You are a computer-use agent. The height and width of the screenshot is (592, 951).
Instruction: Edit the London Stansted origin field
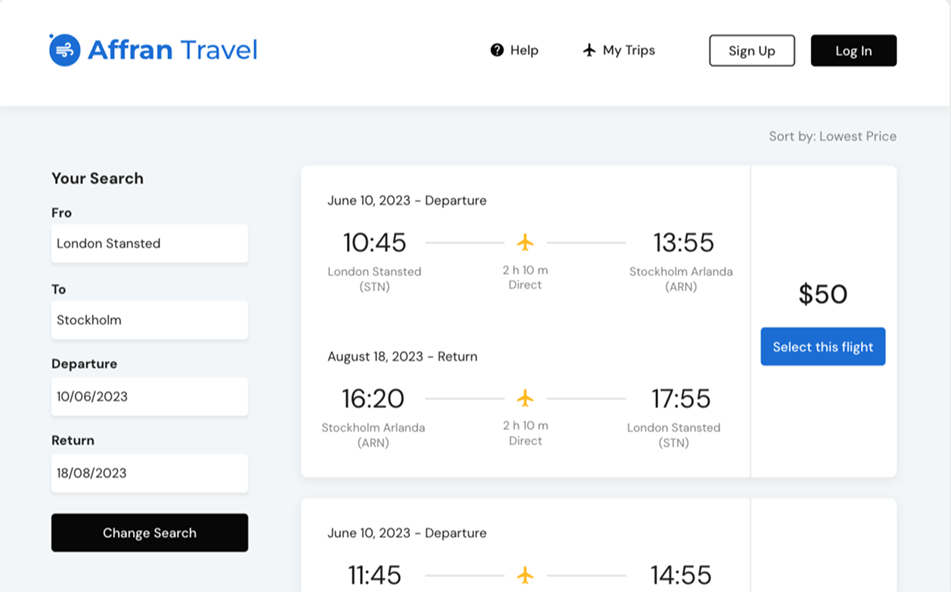click(150, 243)
